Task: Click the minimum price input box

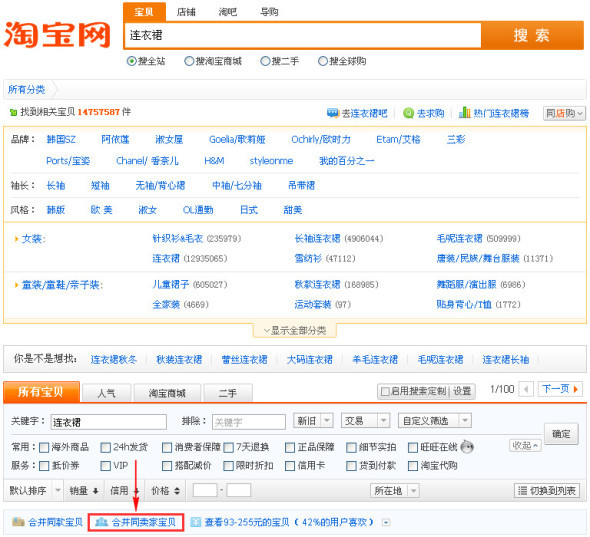Action: point(205,490)
